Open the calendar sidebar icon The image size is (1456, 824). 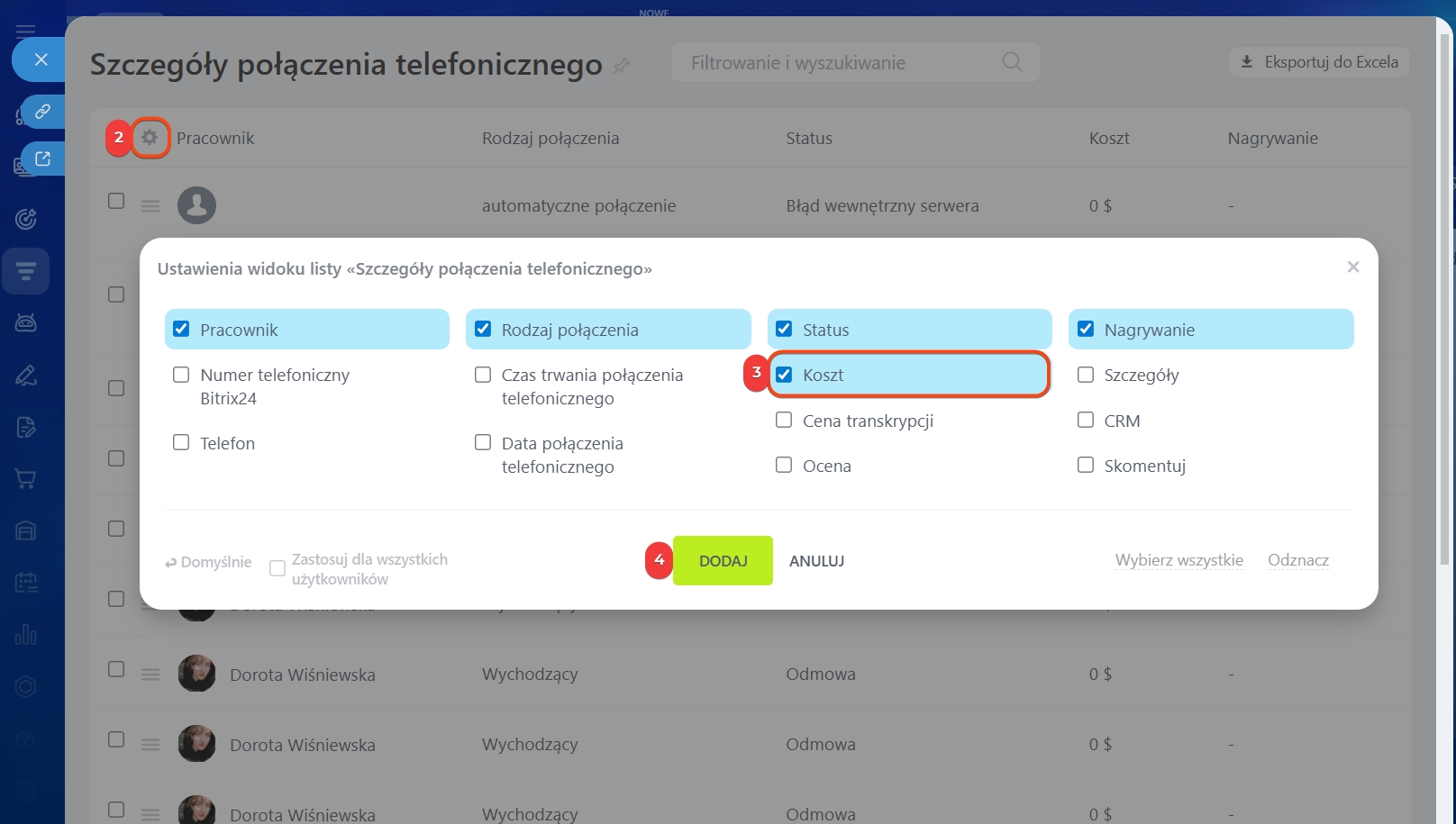(x=26, y=583)
